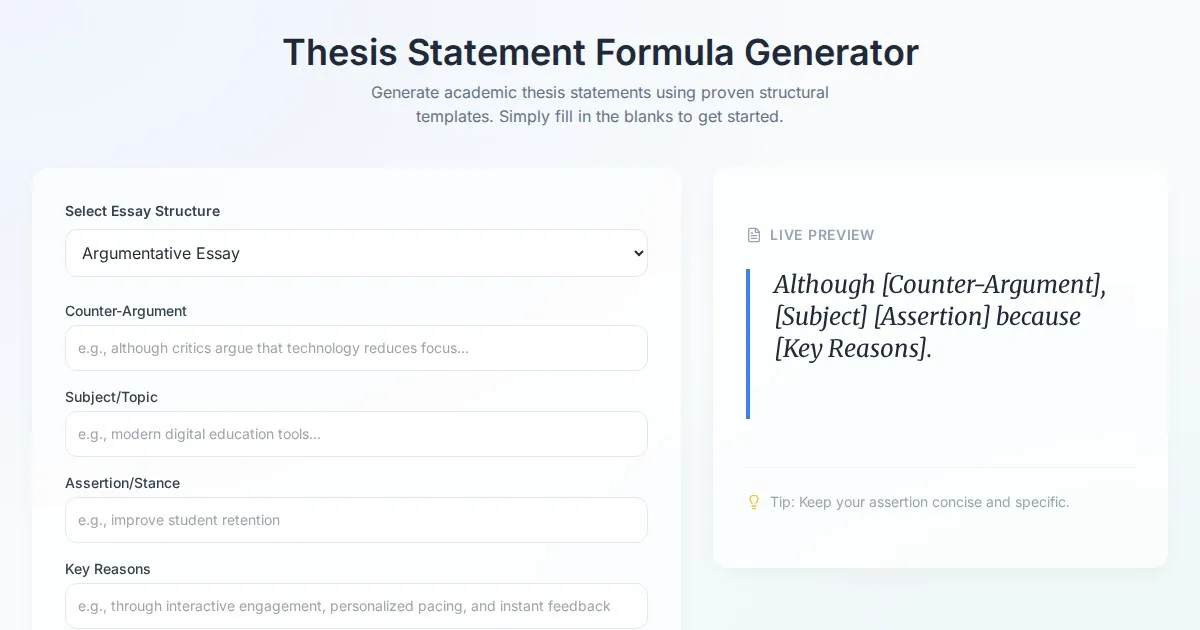Click the subtitle describing structural templates
This screenshot has height=630, width=1200.
[600, 104]
